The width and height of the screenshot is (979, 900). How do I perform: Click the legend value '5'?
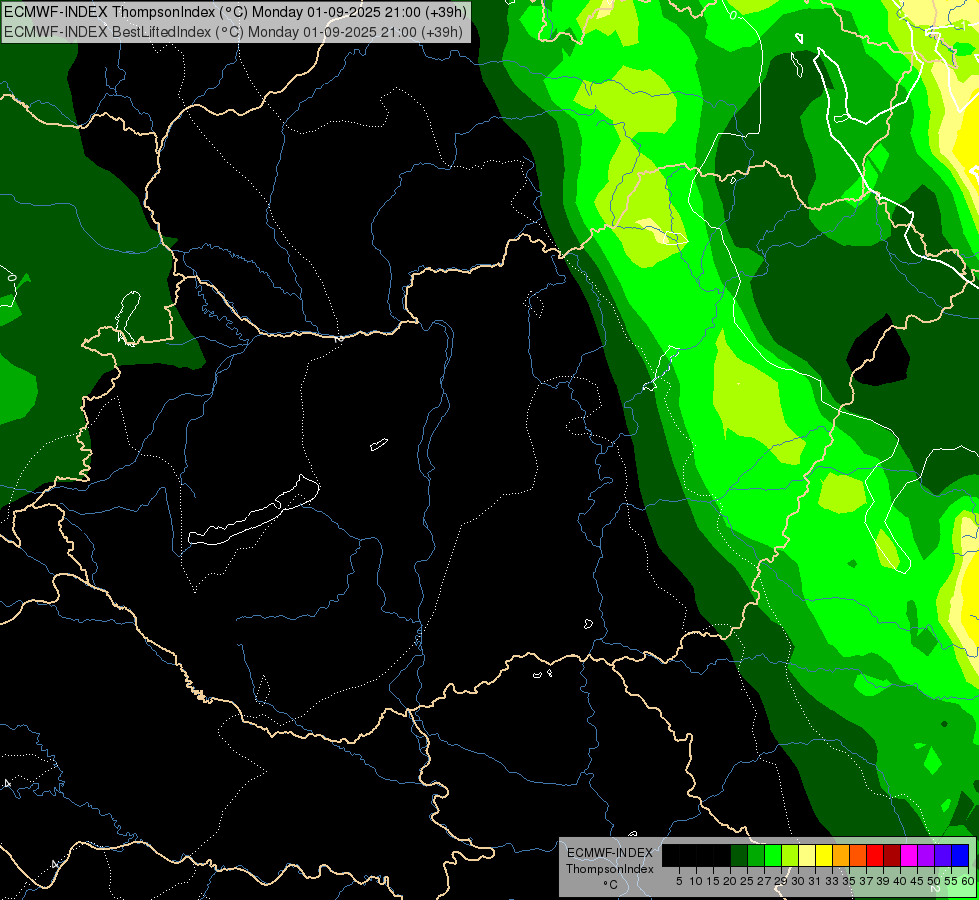(x=679, y=881)
